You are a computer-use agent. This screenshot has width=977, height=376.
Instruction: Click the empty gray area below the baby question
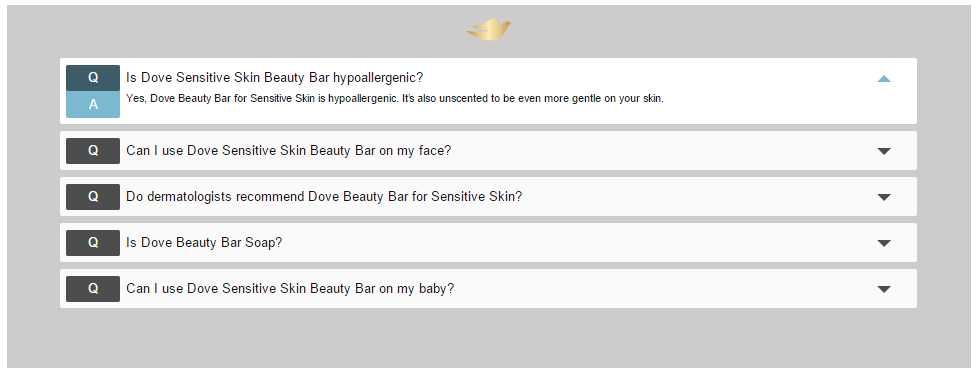488,337
